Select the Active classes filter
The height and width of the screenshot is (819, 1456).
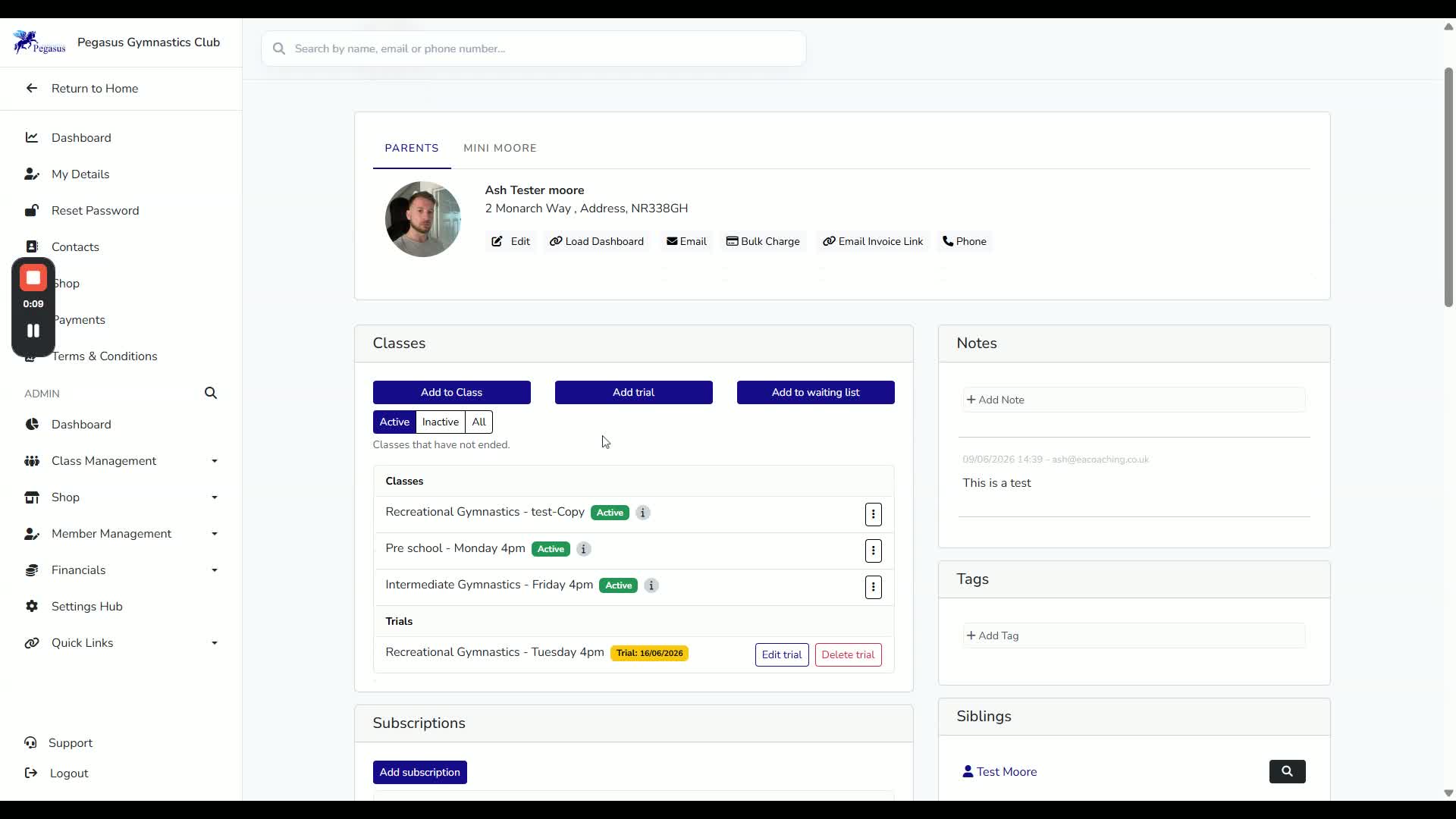click(394, 422)
